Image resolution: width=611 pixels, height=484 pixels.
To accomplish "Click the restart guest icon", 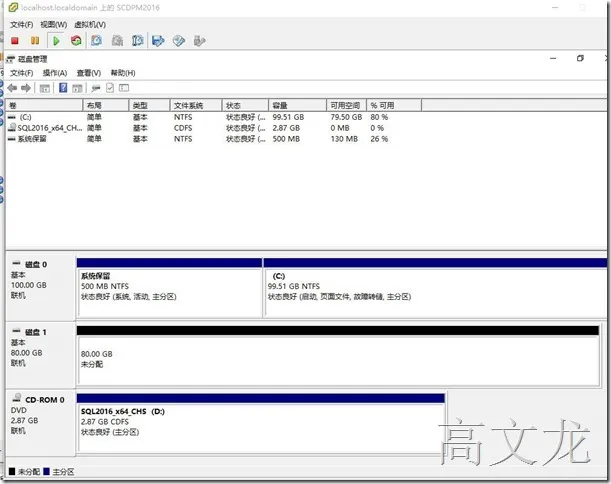I will click(76, 41).
